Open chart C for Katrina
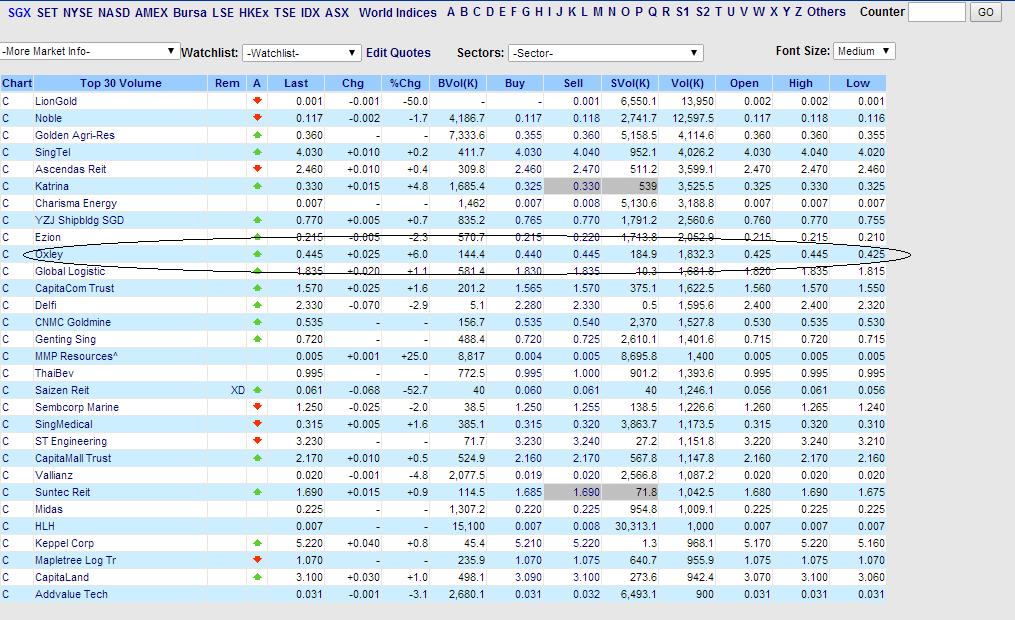This screenshot has width=1015, height=620. click(6, 186)
